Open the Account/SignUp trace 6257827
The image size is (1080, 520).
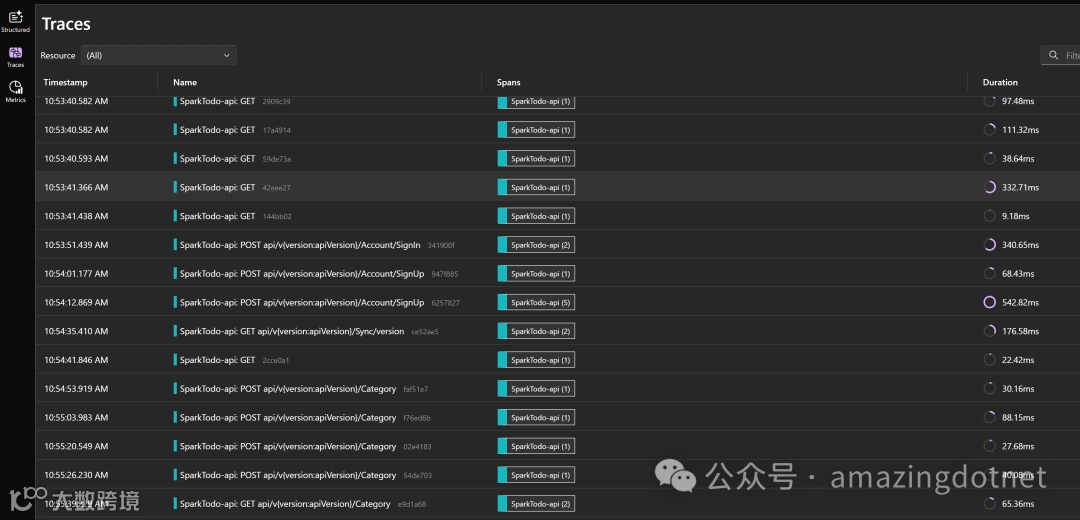317,302
